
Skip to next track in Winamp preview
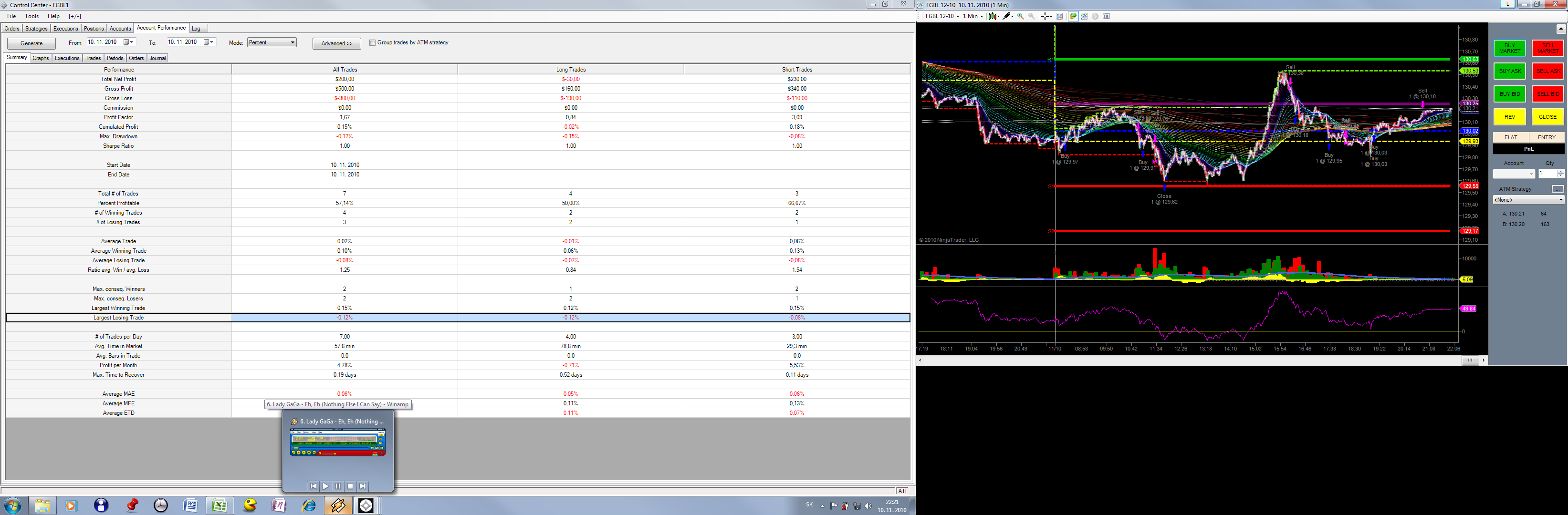[363, 486]
